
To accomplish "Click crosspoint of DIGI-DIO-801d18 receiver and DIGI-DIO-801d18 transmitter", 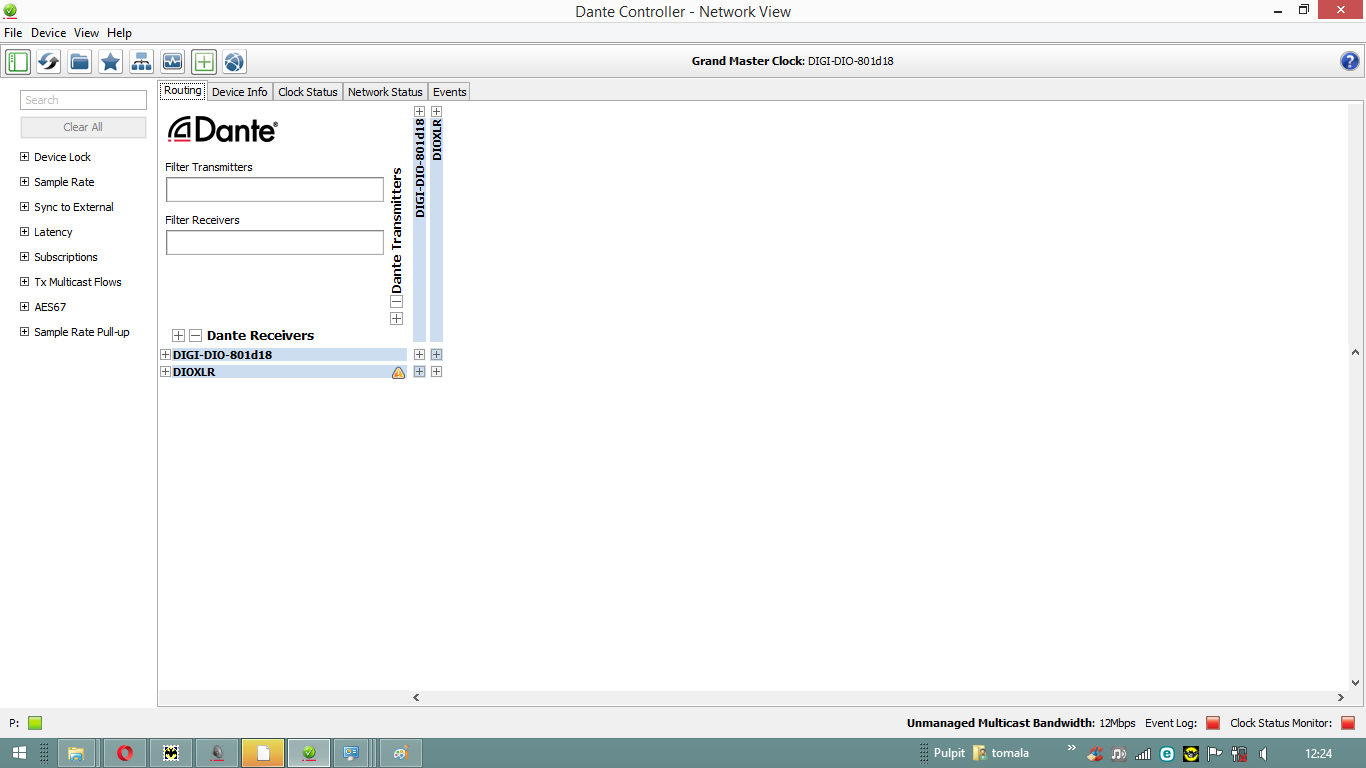I will (x=419, y=355).
